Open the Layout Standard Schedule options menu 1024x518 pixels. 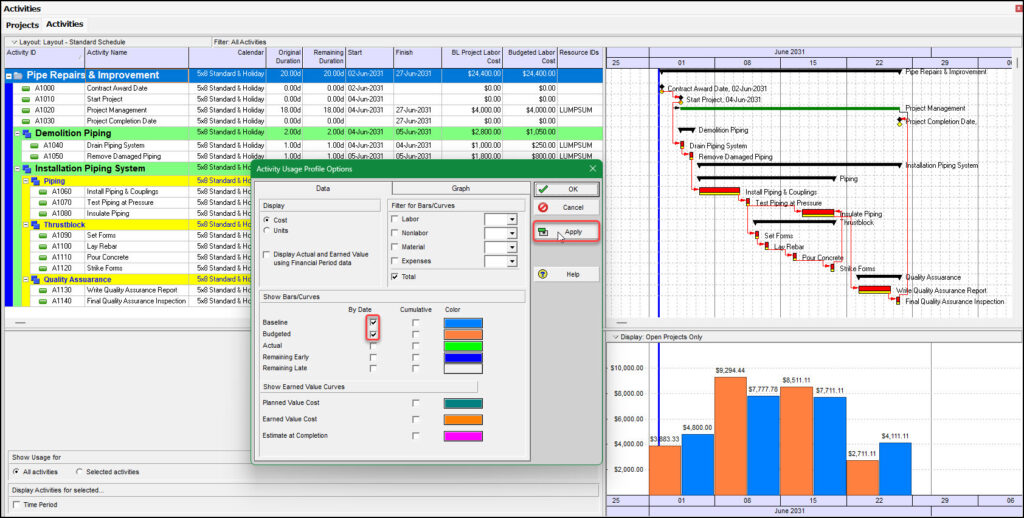pyautogui.click(x=14, y=42)
